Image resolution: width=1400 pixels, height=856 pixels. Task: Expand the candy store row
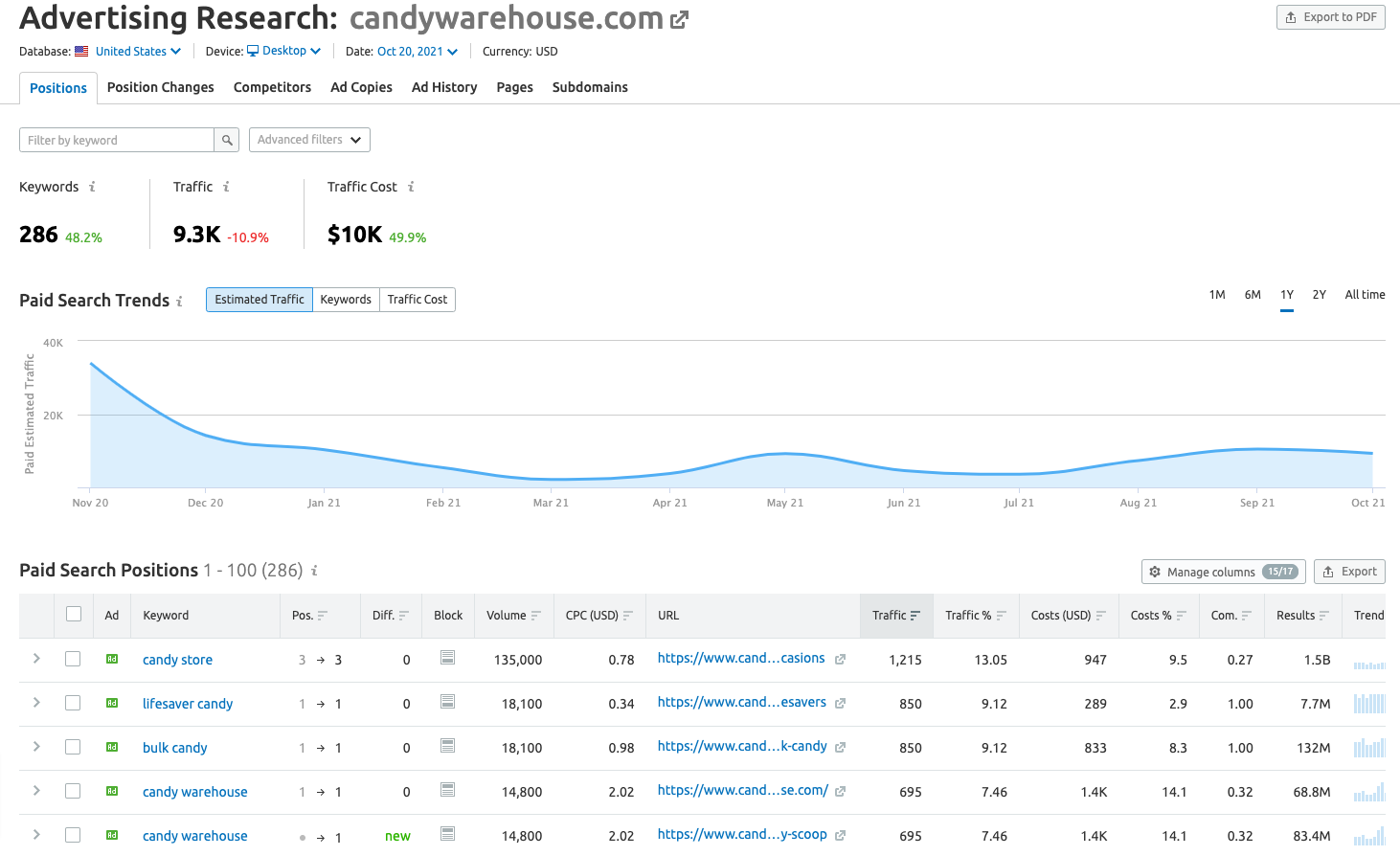tap(36, 659)
